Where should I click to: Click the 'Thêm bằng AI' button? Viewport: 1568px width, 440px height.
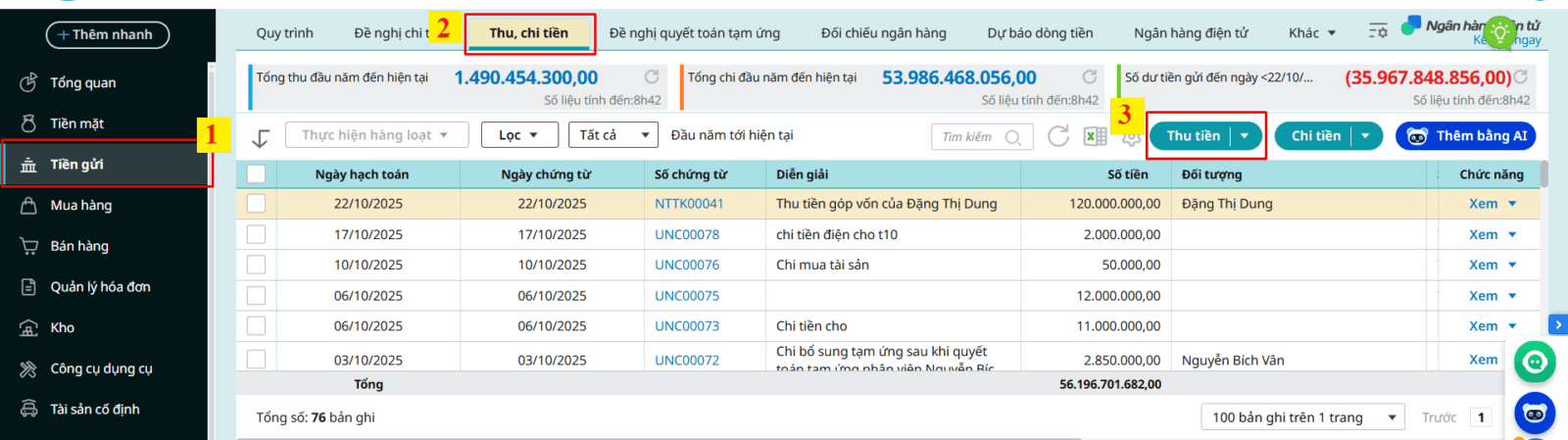click(x=1465, y=136)
